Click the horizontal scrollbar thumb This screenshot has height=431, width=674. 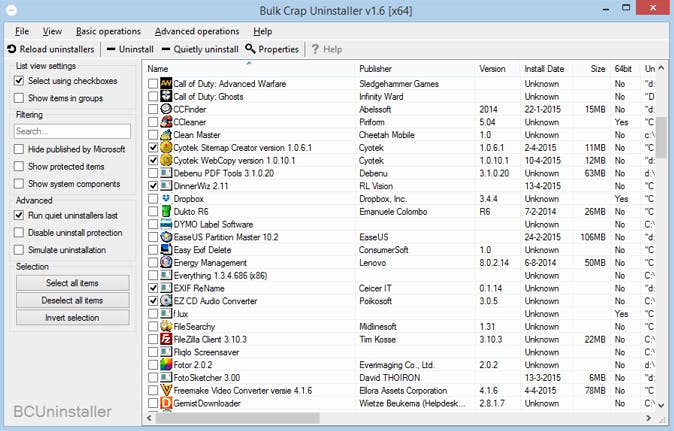point(237,418)
